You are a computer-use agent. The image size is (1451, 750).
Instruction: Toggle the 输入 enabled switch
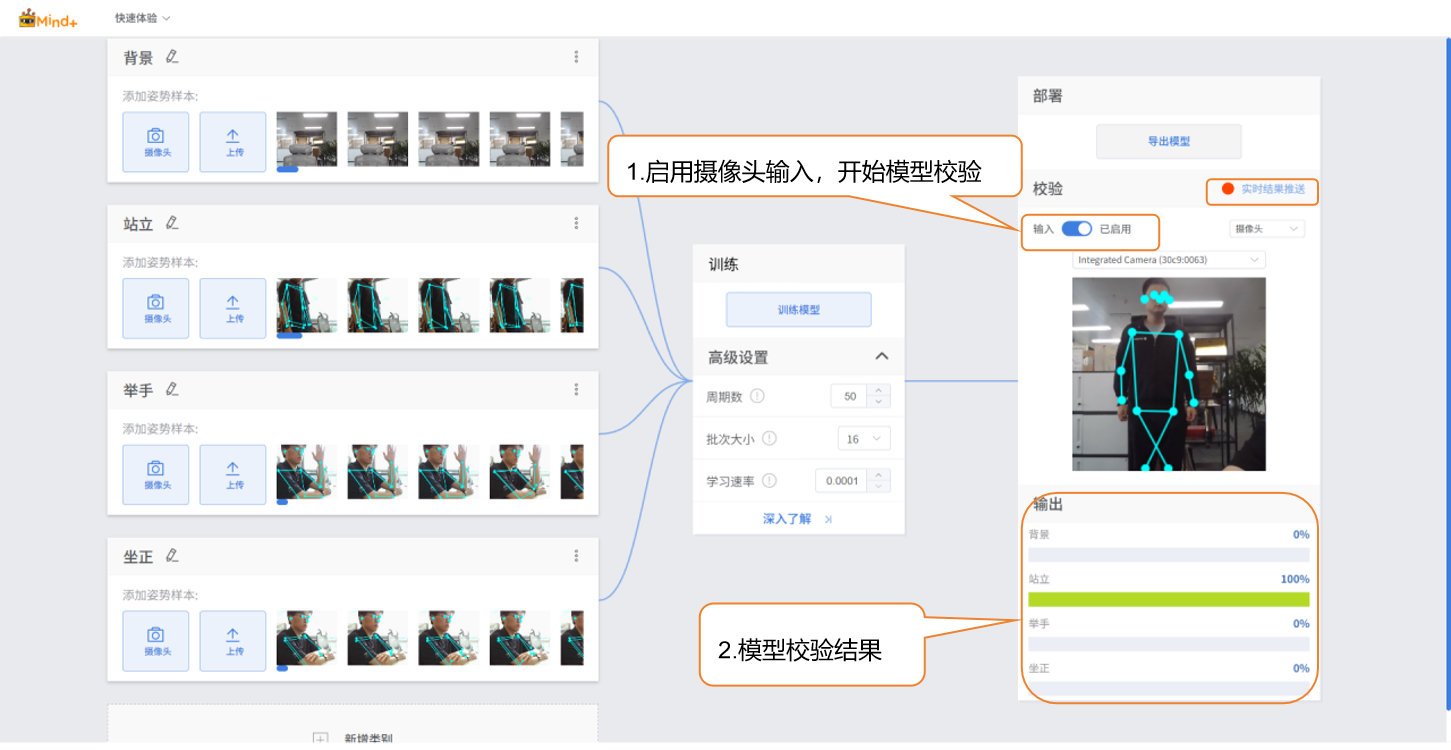tap(1076, 229)
